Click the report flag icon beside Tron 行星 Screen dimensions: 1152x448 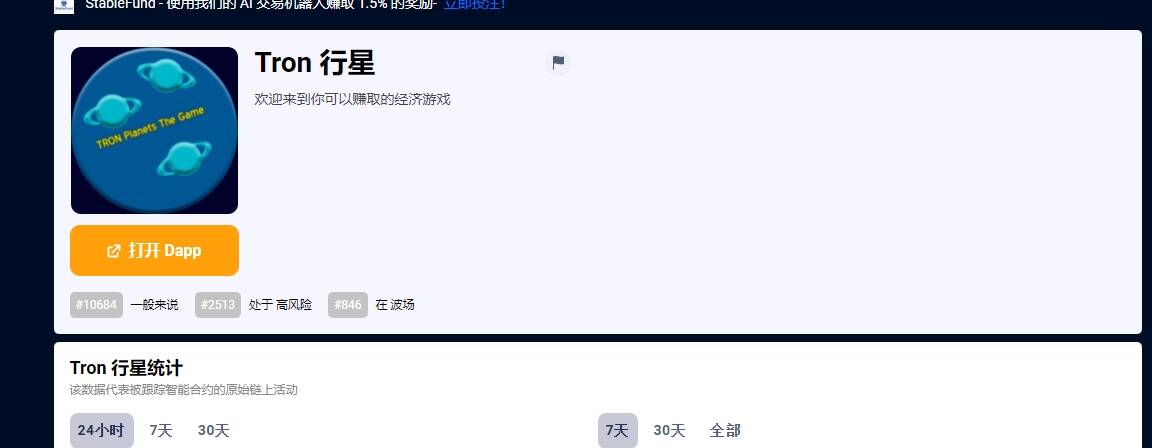[558, 62]
